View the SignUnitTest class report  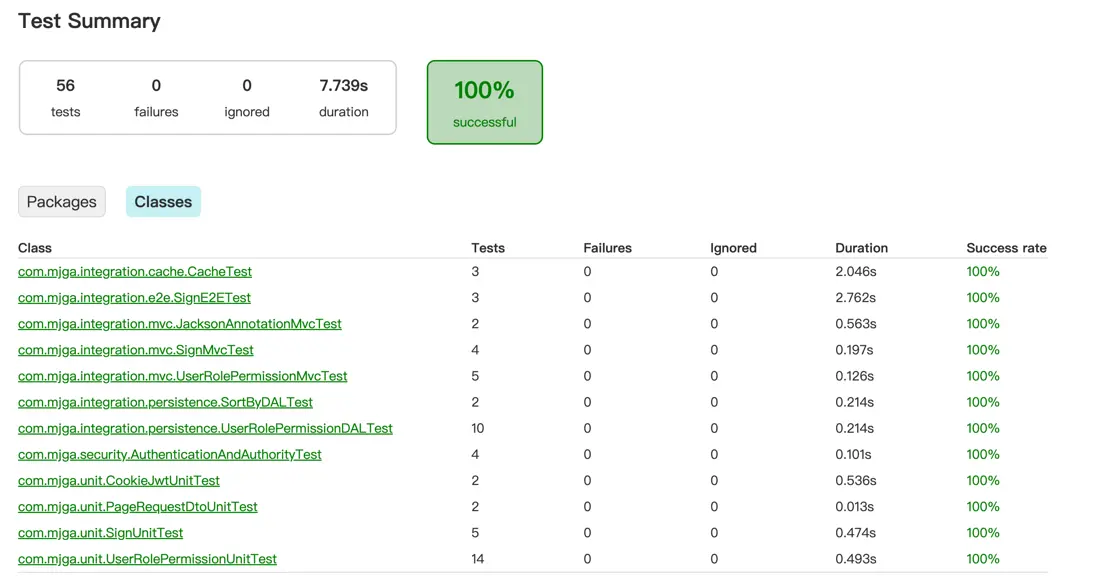coord(101,533)
